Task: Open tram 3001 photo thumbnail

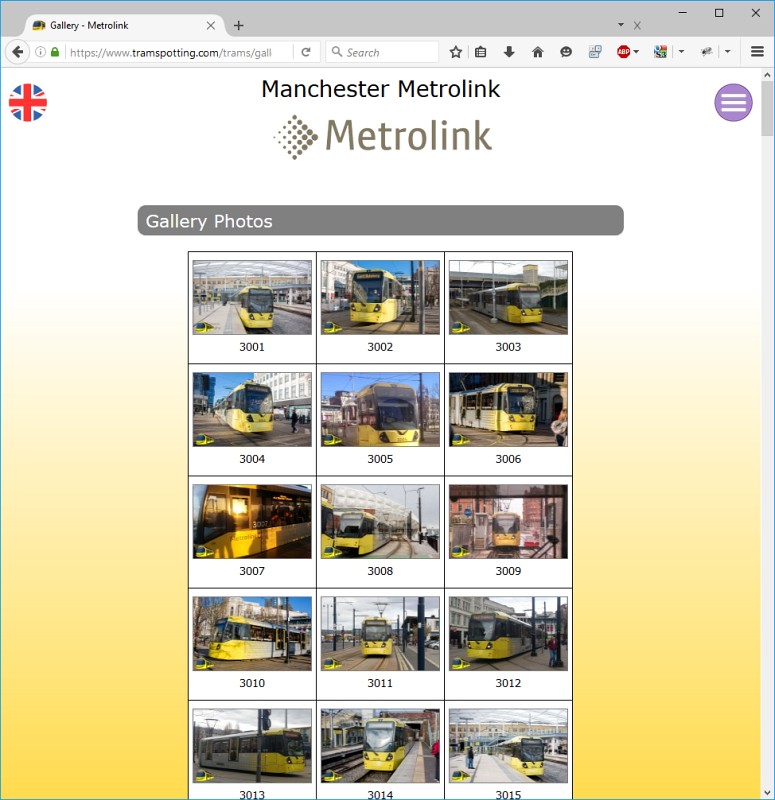Action: click(252, 297)
